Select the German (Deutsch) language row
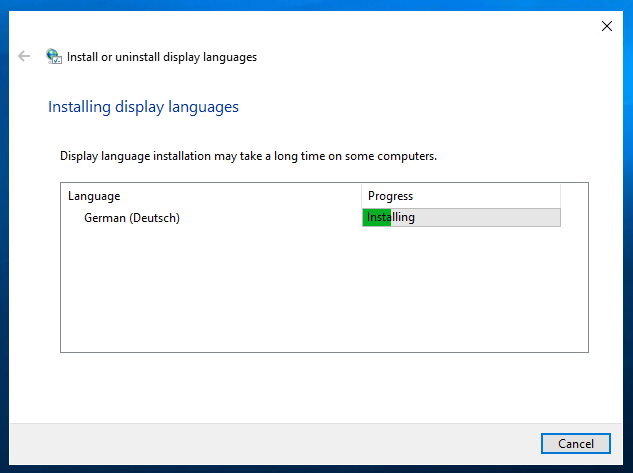This screenshot has height=473, width=633. (132, 217)
